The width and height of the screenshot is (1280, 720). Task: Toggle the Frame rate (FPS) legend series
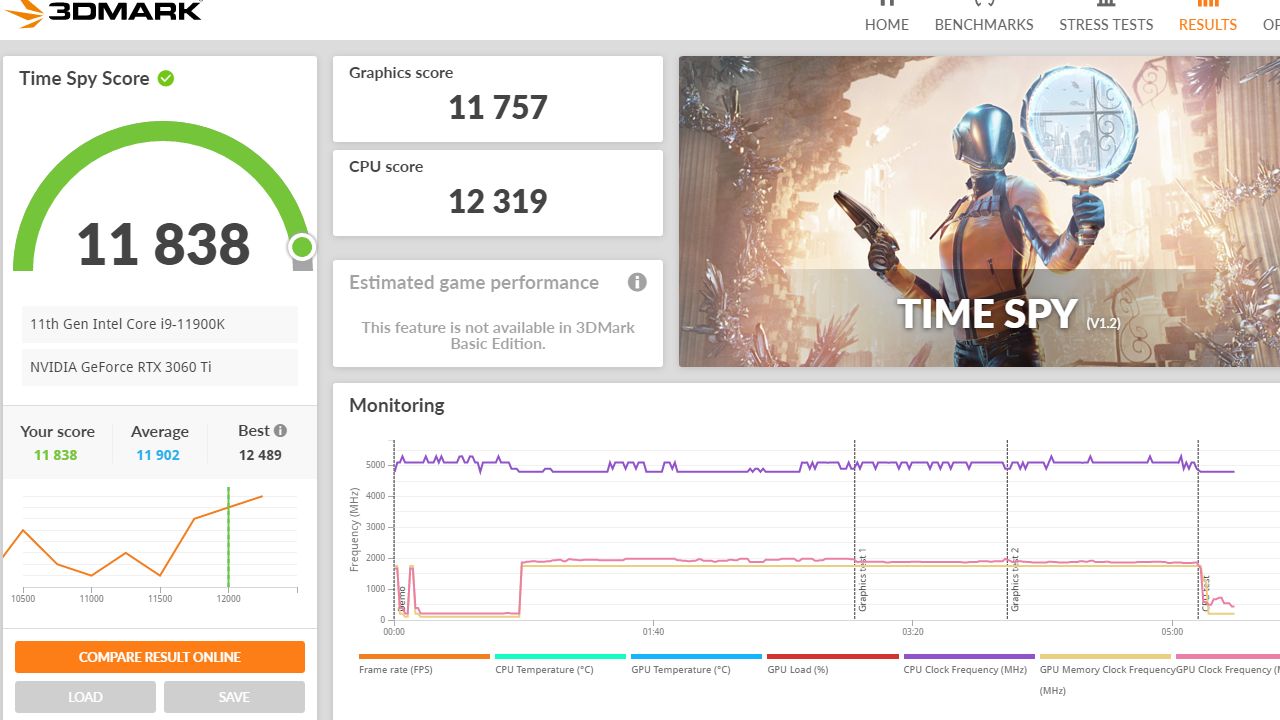[396, 669]
